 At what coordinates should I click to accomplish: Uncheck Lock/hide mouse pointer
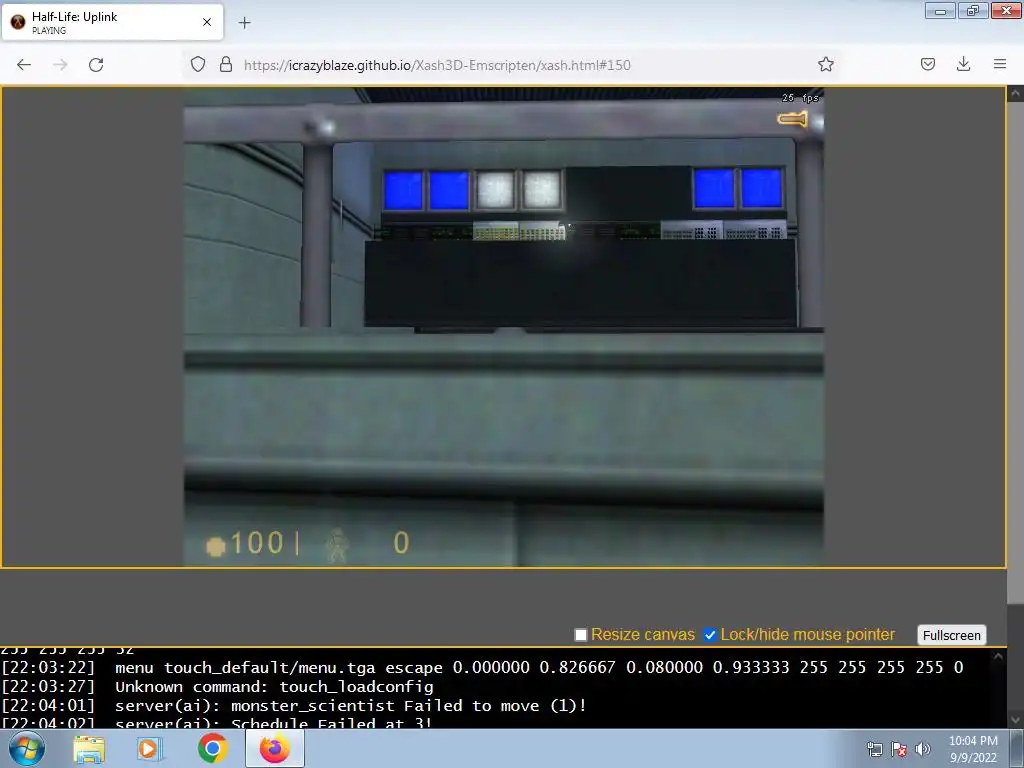710,635
